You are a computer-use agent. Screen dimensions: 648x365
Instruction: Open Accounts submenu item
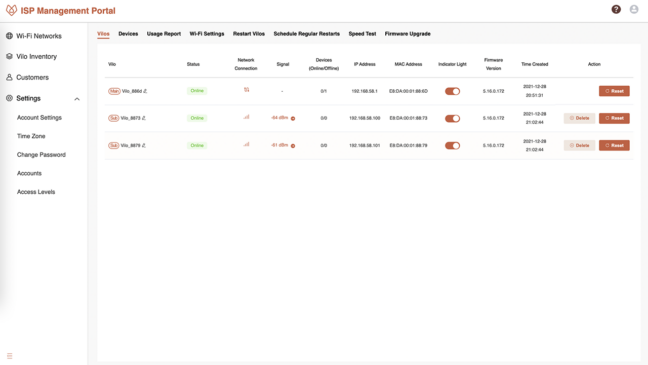point(29,173)
